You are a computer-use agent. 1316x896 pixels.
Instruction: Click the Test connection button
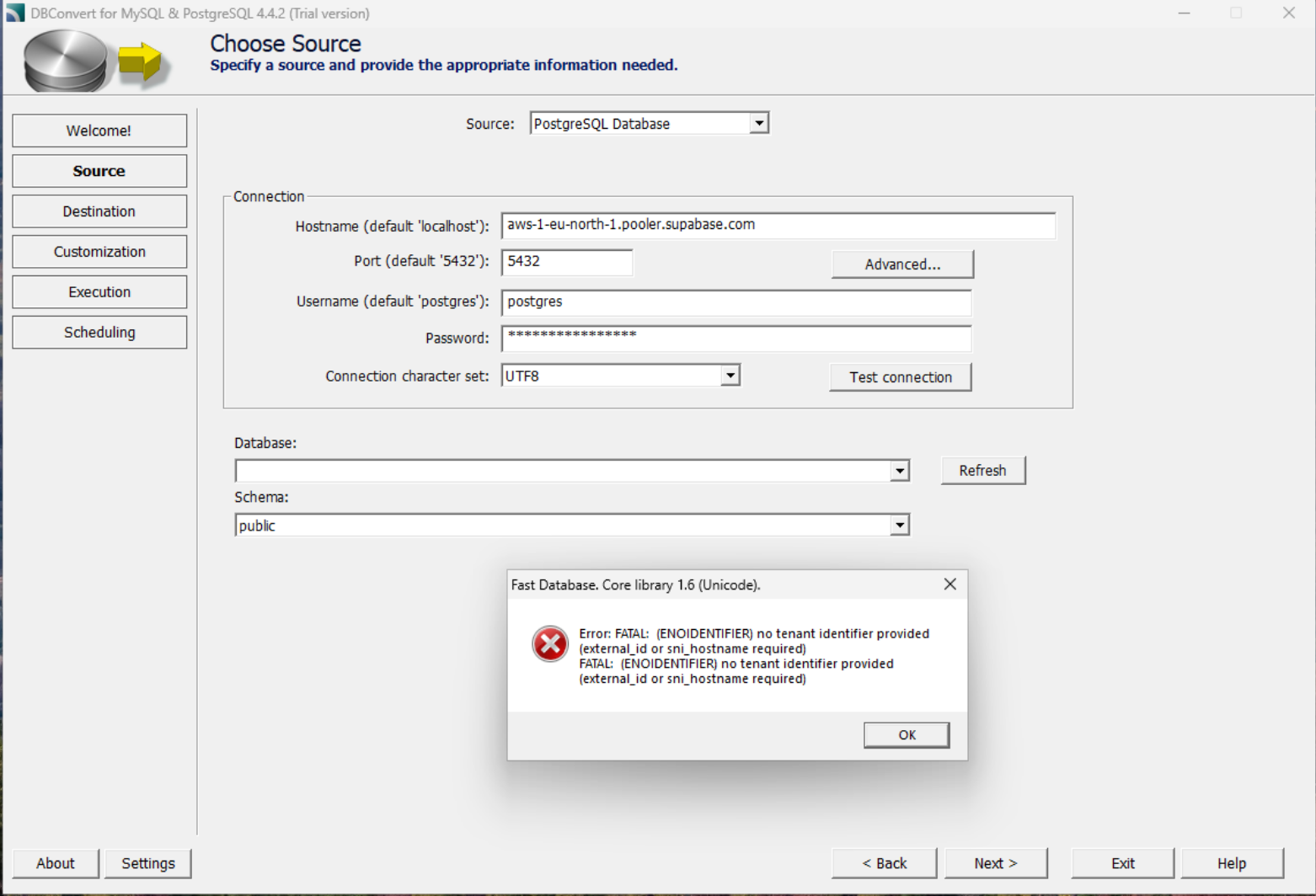tap(901, 377)
